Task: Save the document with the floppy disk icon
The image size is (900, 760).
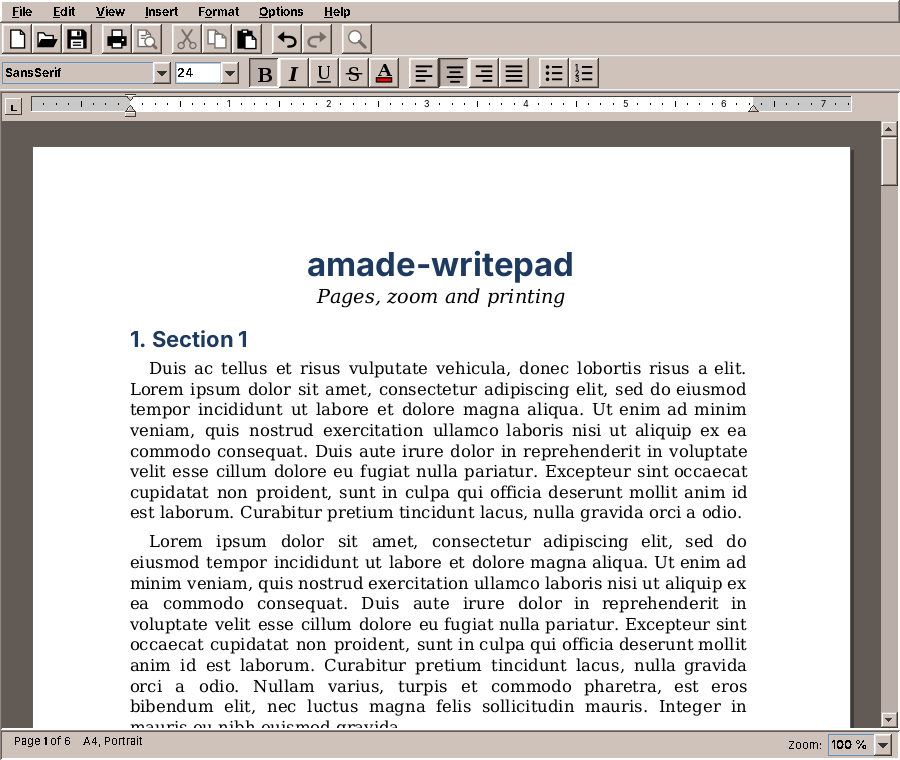Action: click(77, 40)
